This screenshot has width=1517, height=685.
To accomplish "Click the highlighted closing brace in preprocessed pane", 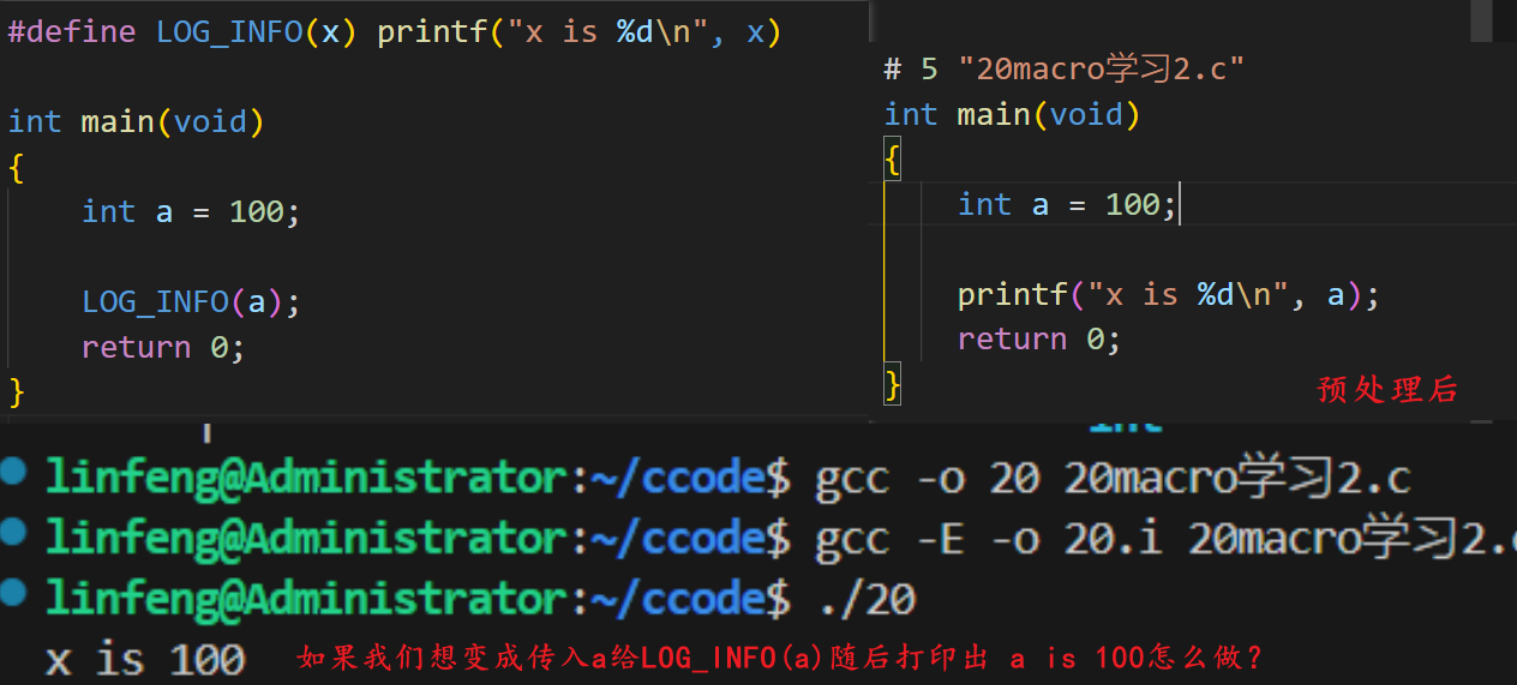I will [x=893, y=383].
